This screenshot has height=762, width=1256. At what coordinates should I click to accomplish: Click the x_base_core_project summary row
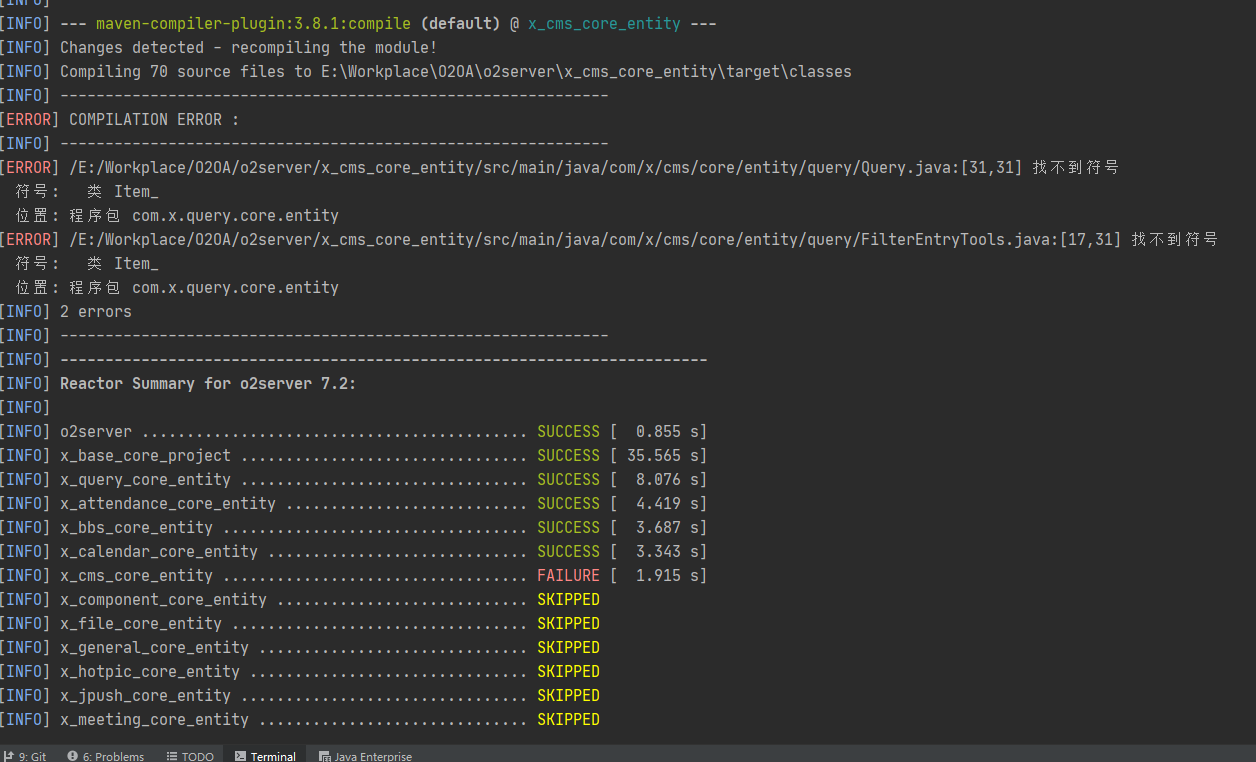[x=145, y=455]
